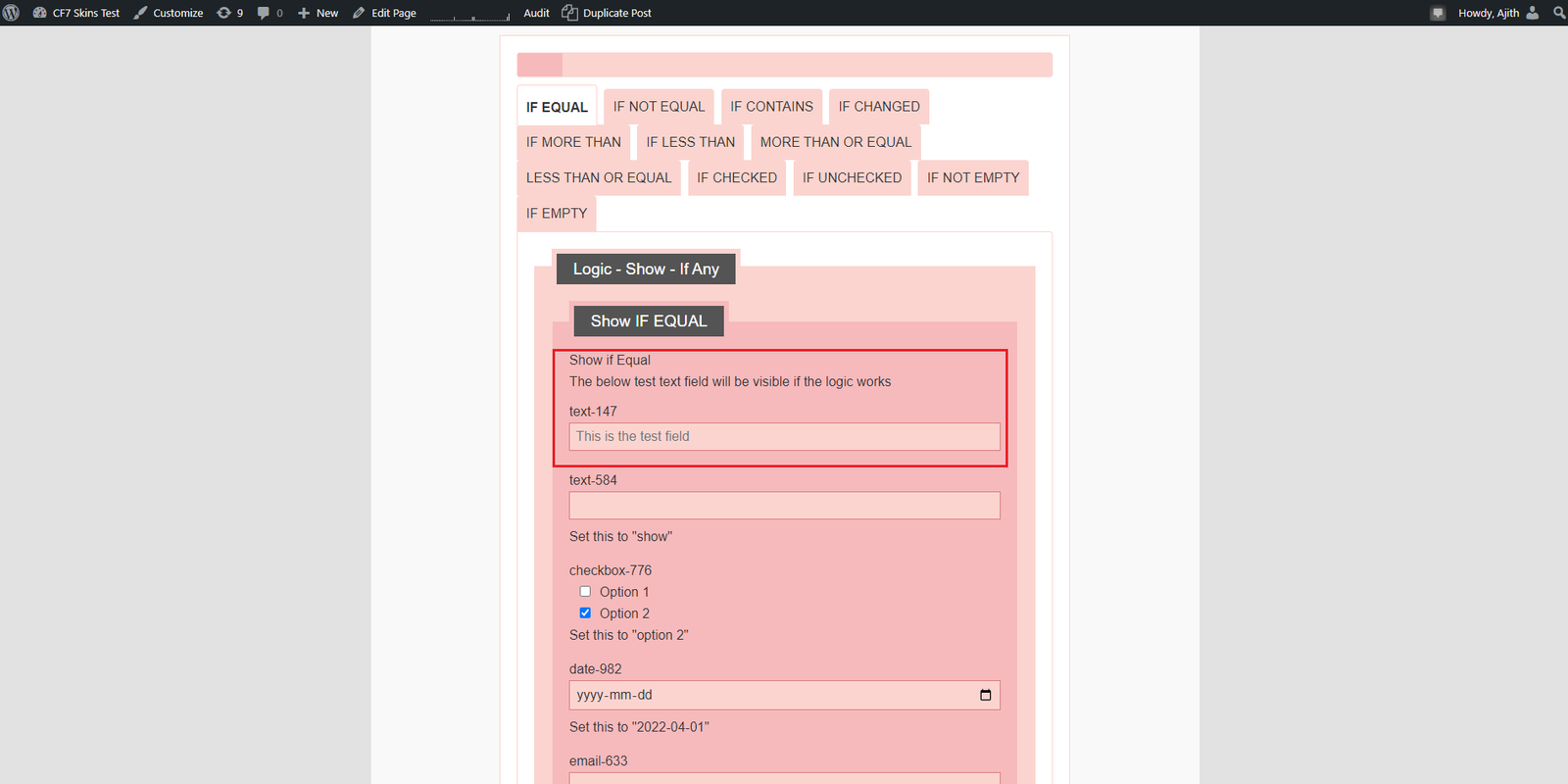The width and height of the screenshot is (1568, 784).
Task: Click into the text-584 input field
Action: point(784,506)
